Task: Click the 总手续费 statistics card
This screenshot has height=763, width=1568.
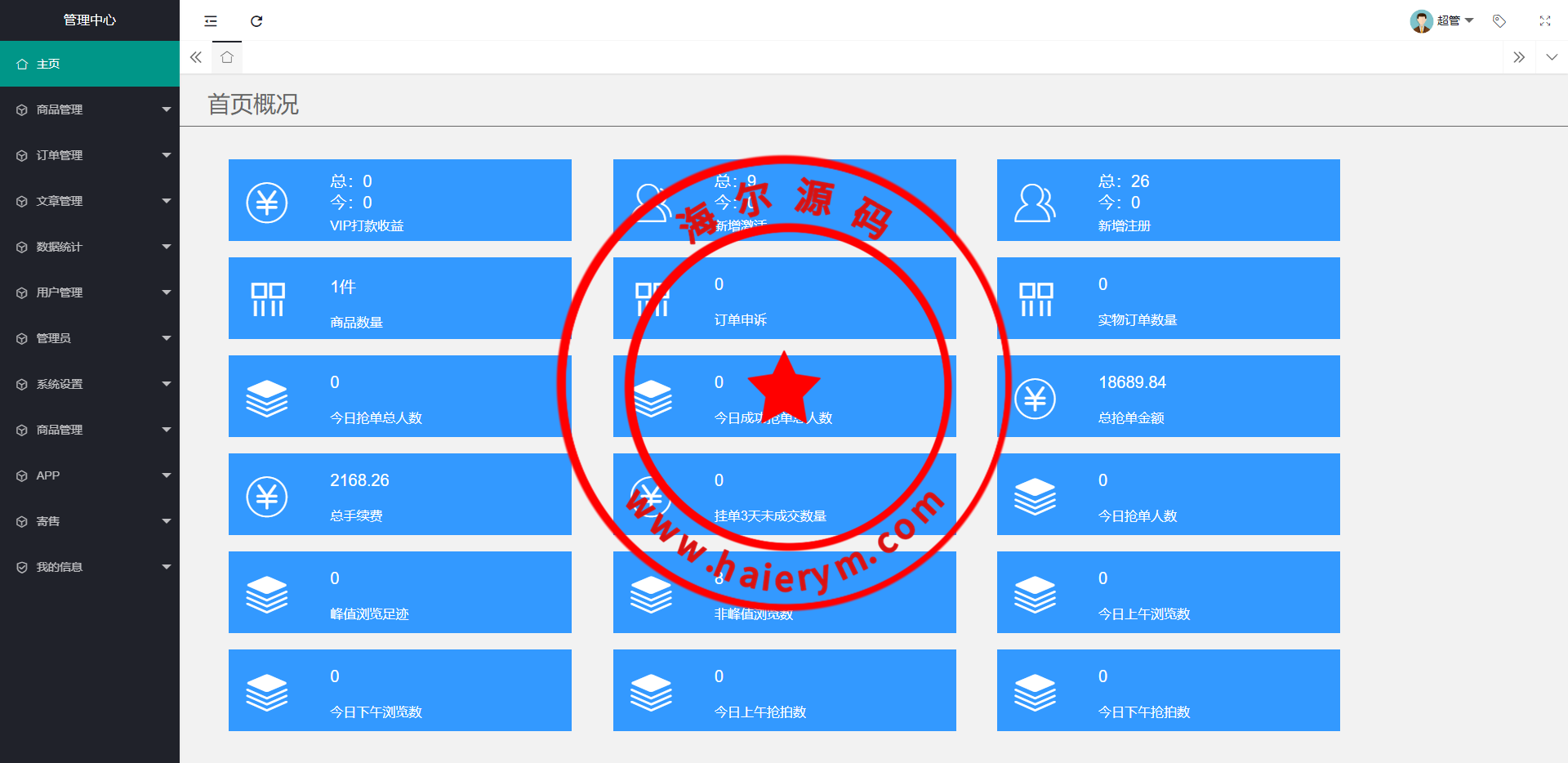Action: click(x=399, y=494)
